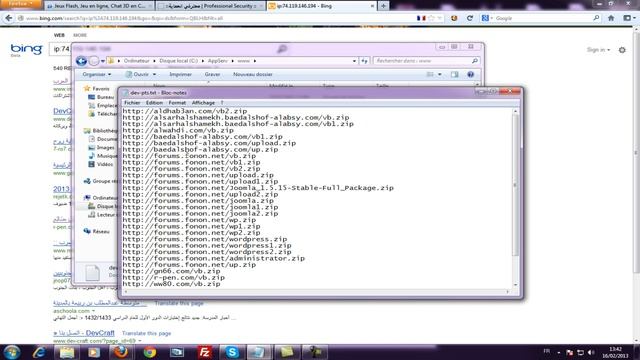Click the line http://aldhab3an.com/vb2.zip
Viewport: 640px width, 360px height.
click(x=184, y=111)
